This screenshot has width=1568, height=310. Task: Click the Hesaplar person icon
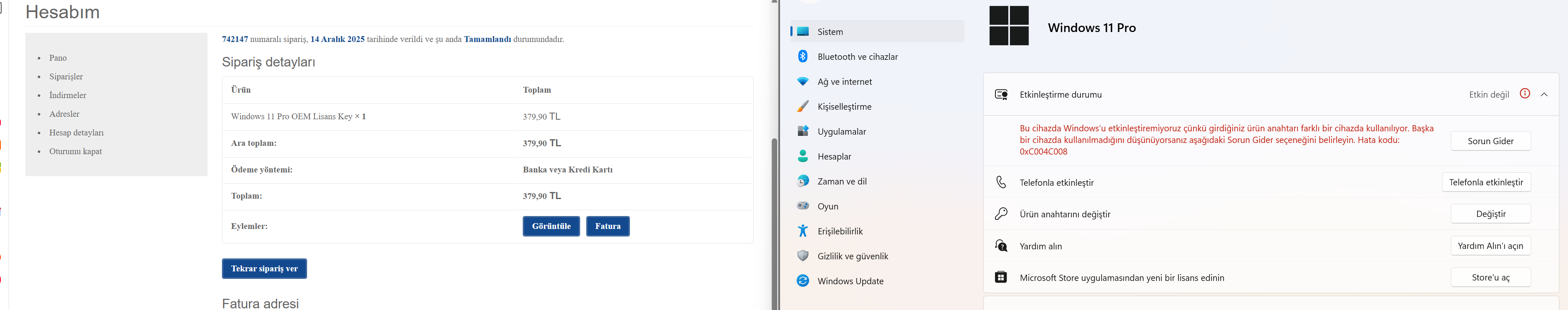point(803,156)
